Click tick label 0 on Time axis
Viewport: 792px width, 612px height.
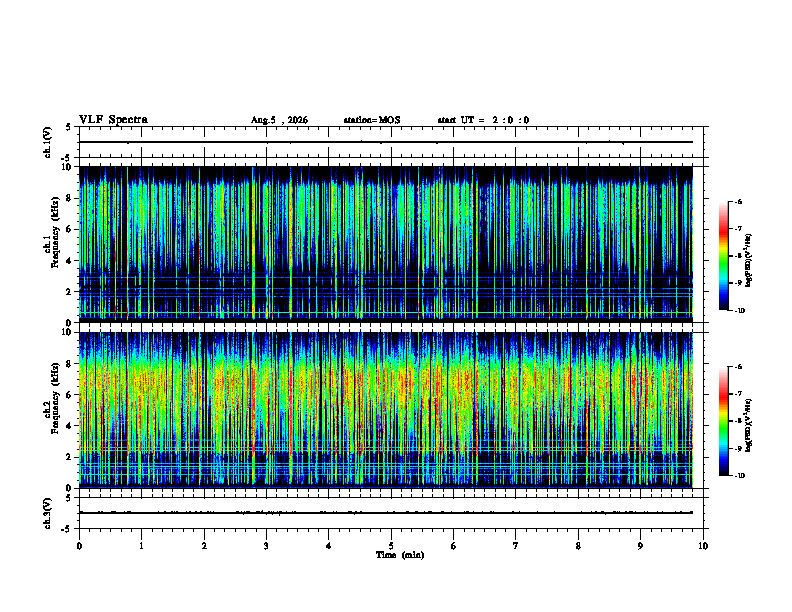(x=79, y=546)
